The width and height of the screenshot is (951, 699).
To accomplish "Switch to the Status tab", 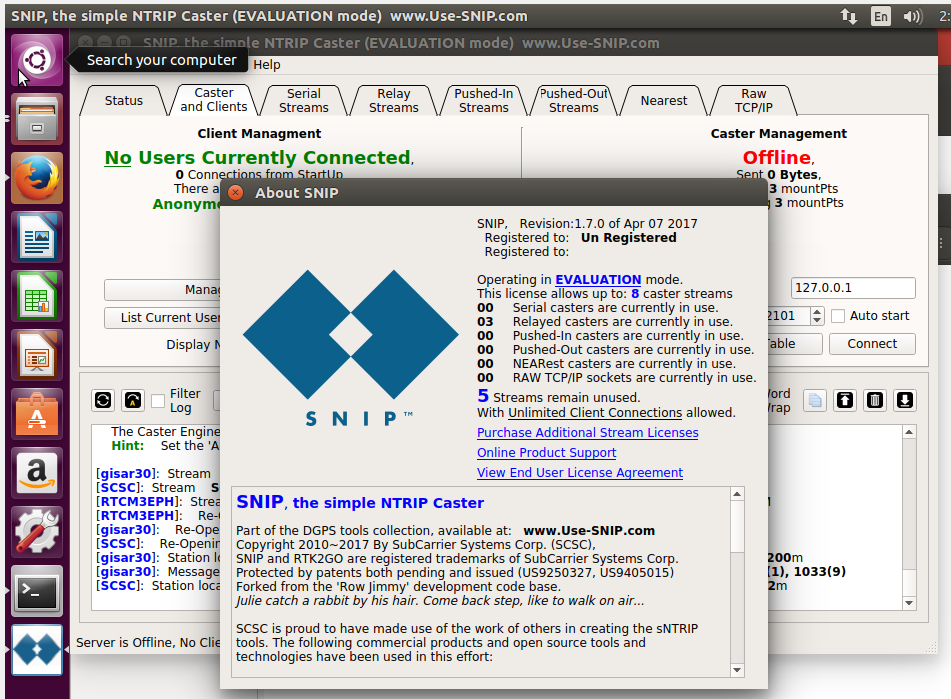I will 124,101.
